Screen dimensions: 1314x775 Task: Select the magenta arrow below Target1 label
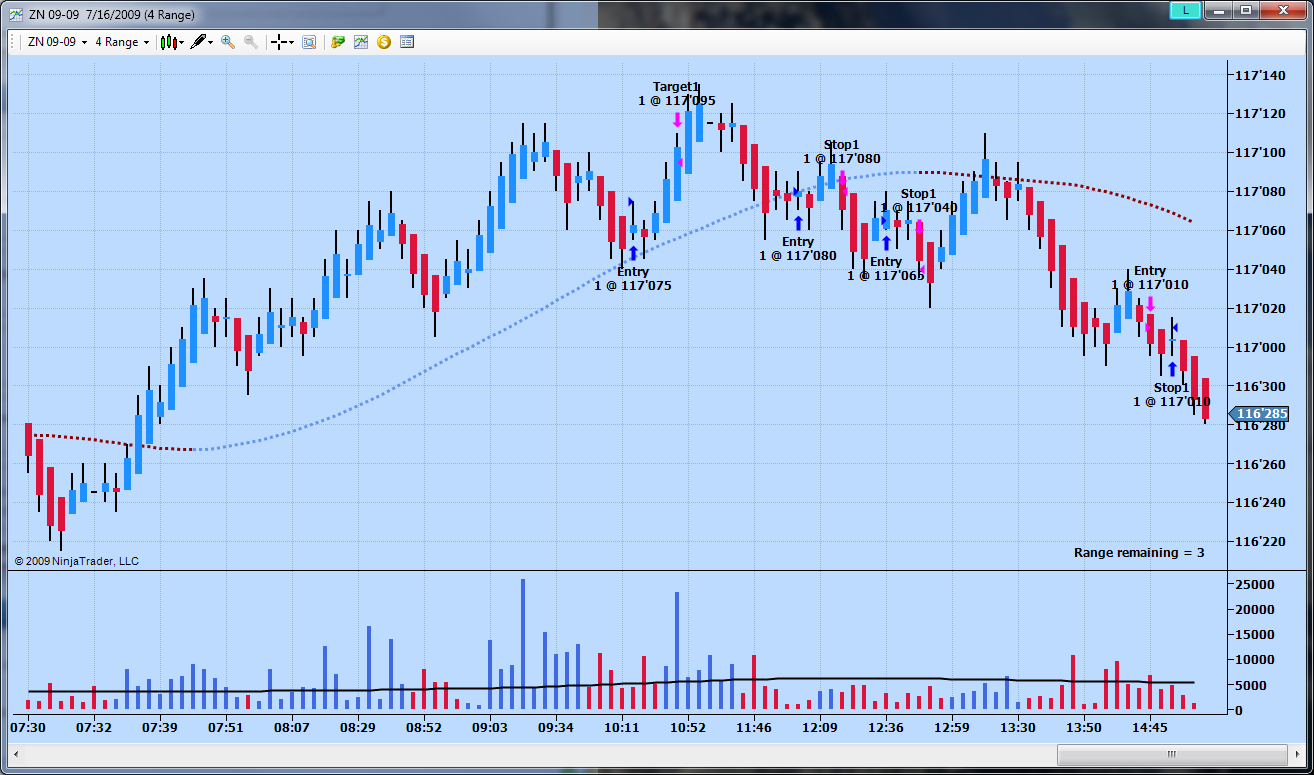[x=677, y=120]
